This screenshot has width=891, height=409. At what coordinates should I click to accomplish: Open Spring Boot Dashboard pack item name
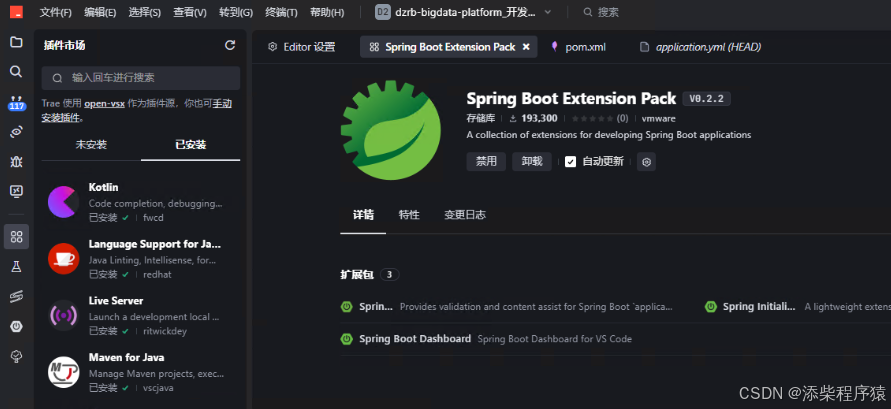(415, 339)
